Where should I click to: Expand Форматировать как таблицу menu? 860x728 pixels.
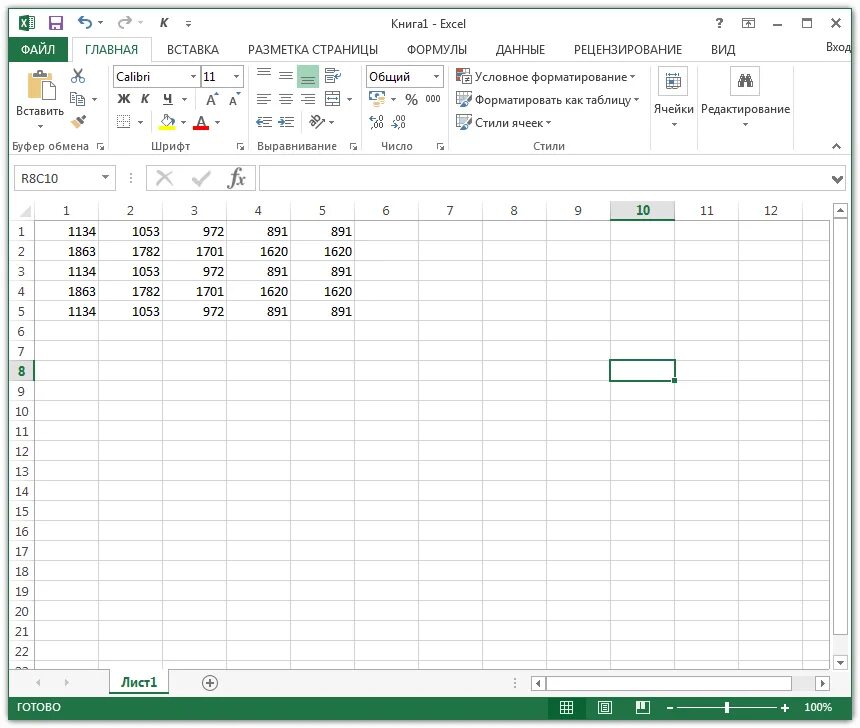[x=548, y=100]
